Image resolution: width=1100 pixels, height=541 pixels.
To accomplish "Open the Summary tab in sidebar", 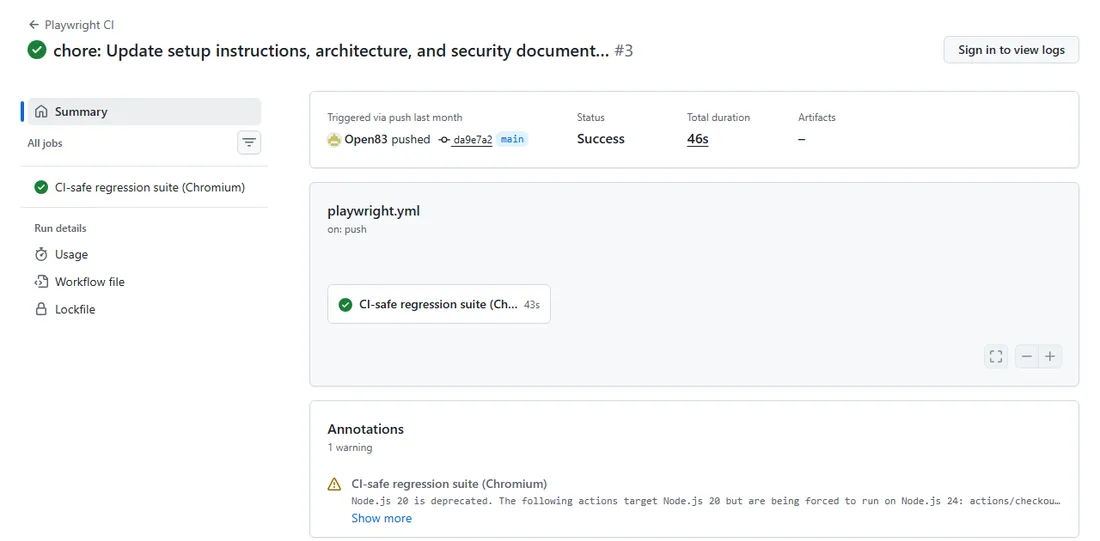I will tap(144, 112).
